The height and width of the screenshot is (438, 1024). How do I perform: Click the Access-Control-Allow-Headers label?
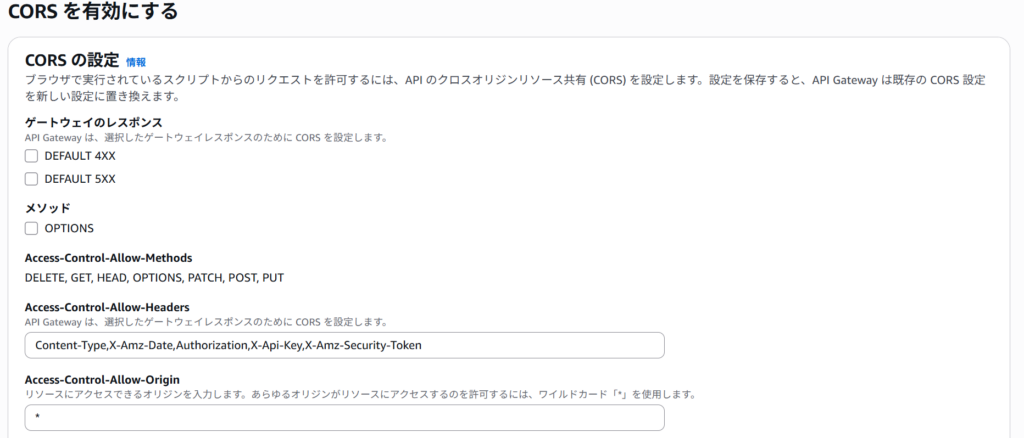[107, 307]
